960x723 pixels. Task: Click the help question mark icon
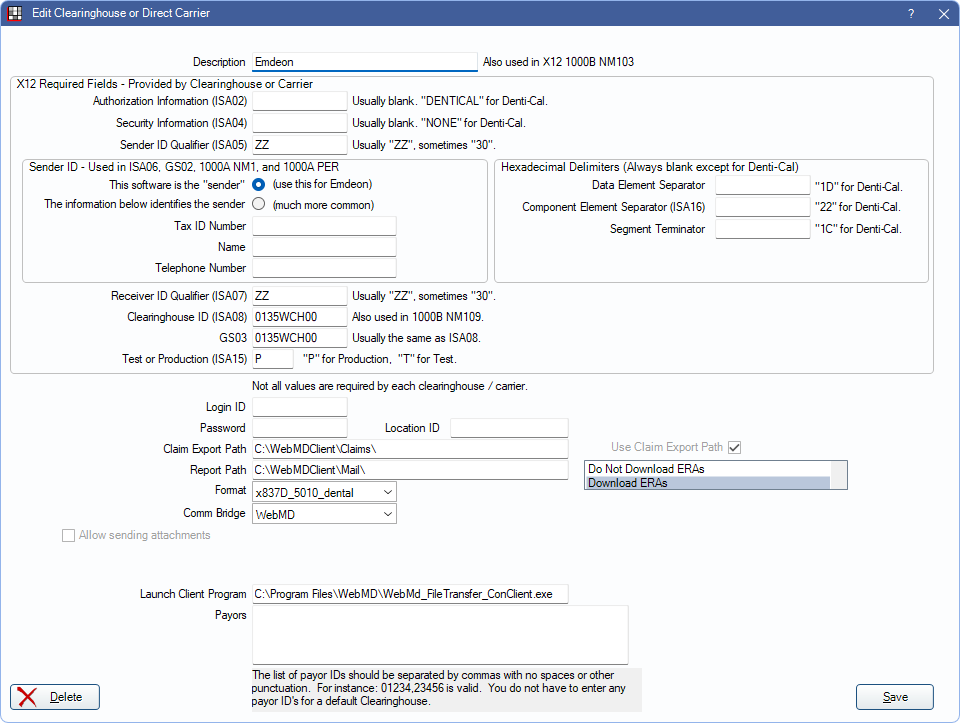point(910,14)
